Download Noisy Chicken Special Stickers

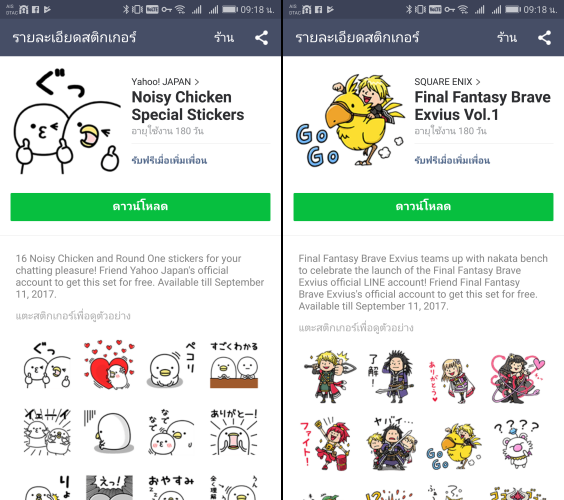pos(140,207)
